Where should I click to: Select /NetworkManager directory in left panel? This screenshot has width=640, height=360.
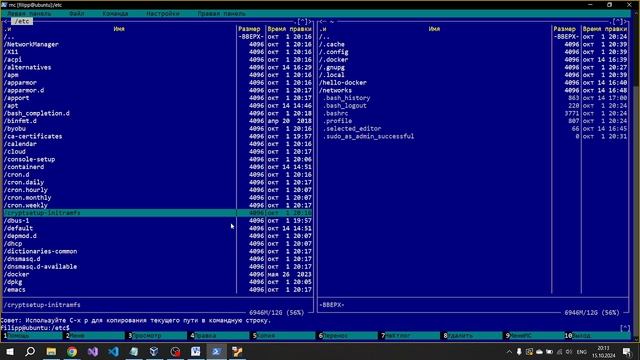click(158, 44)
